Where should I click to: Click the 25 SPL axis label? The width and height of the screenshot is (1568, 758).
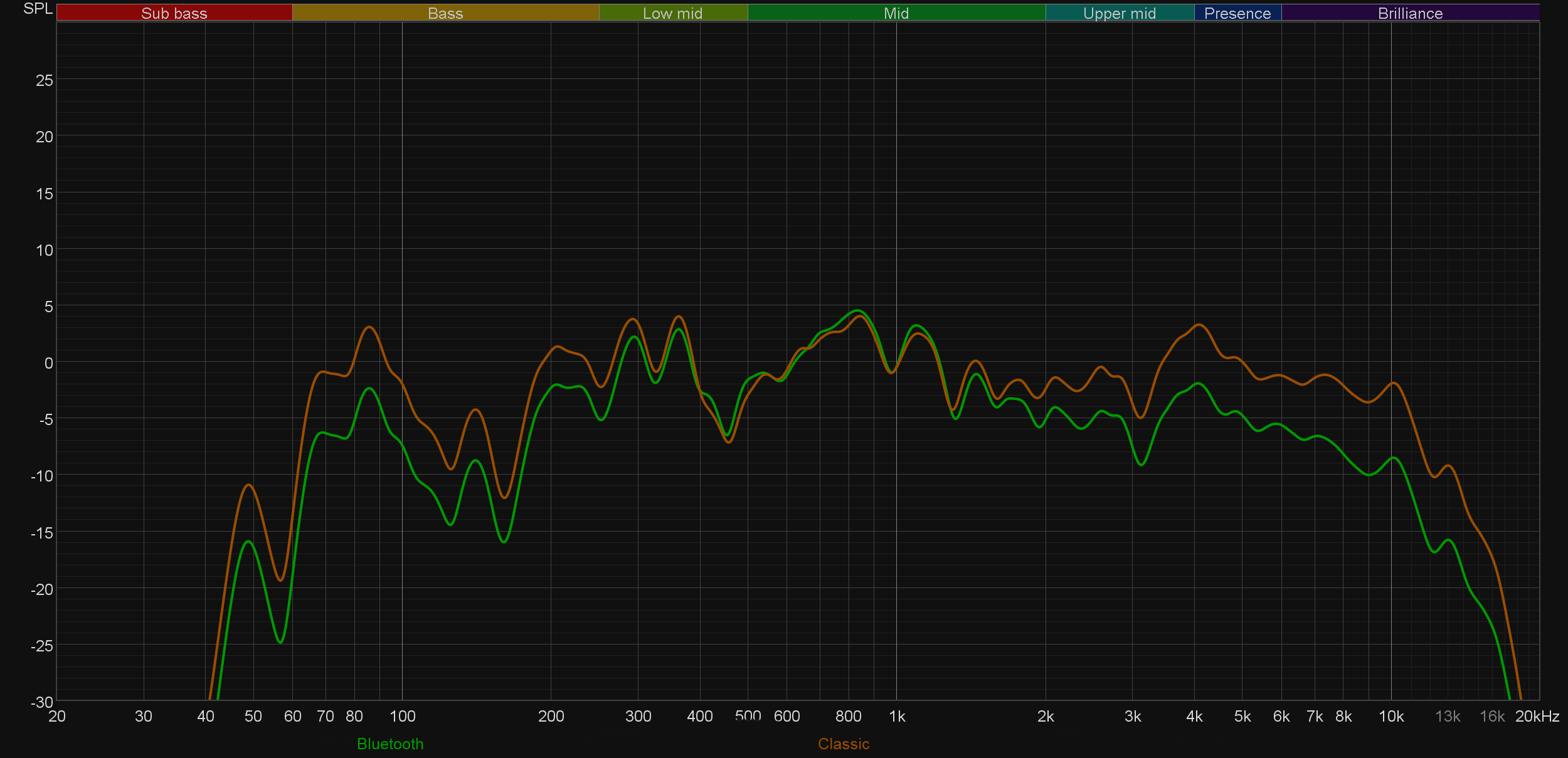pos(44,80)
